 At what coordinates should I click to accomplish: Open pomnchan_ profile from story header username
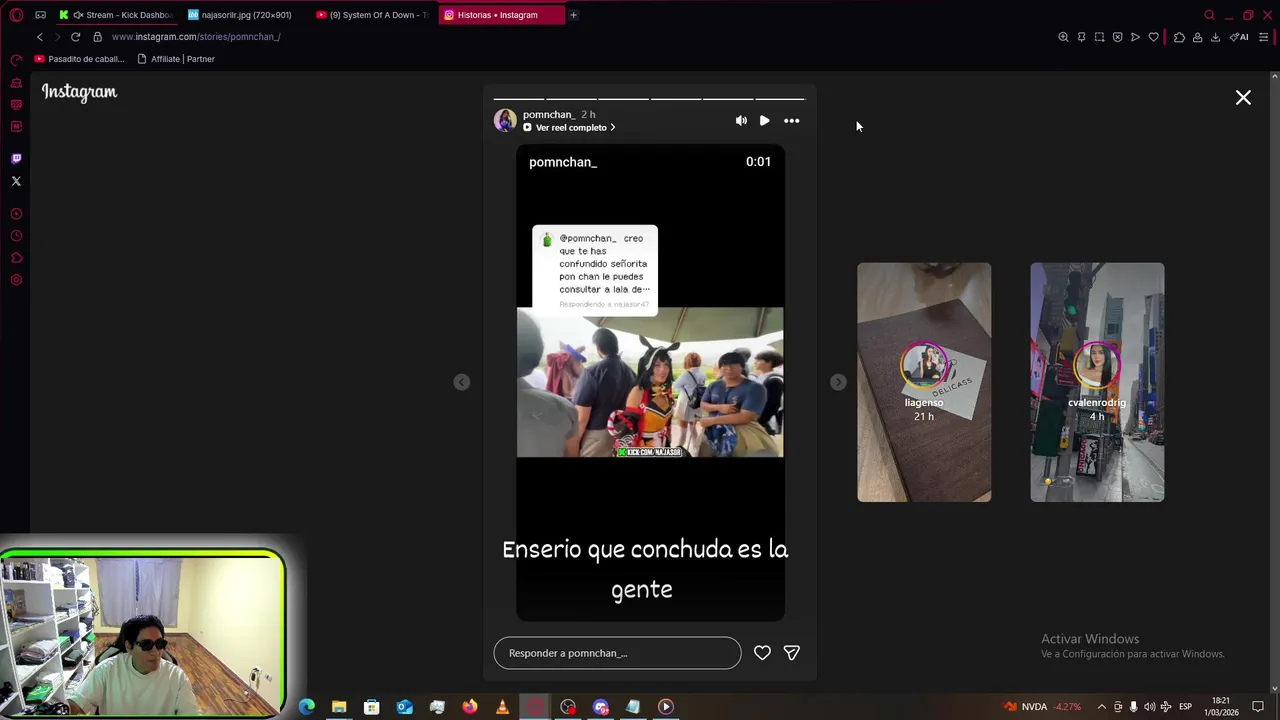[x=548, y=114]
